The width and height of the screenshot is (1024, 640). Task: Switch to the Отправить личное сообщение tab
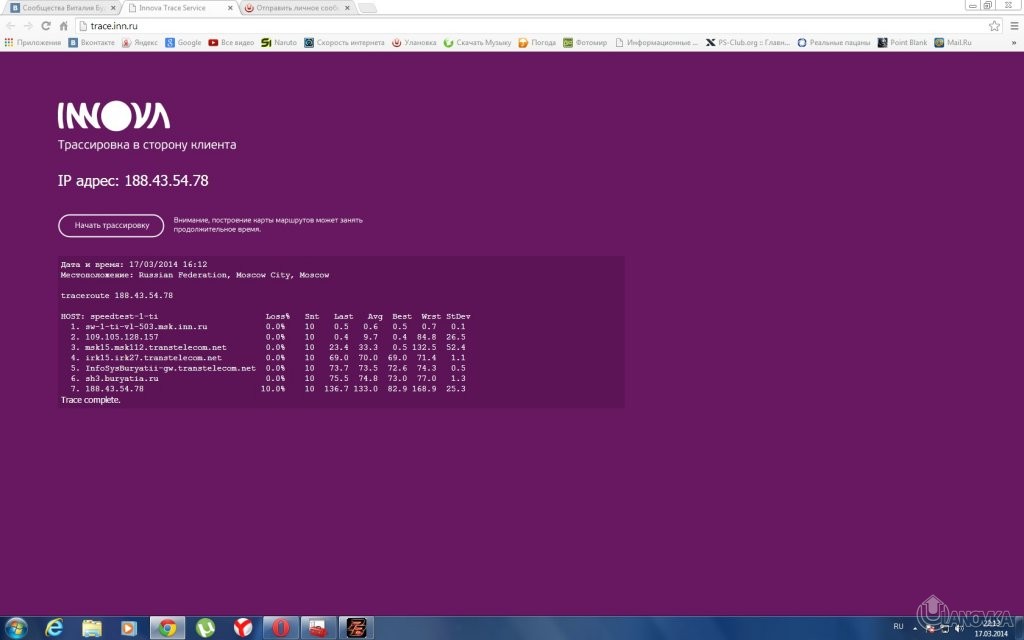[x=298, y=8]
